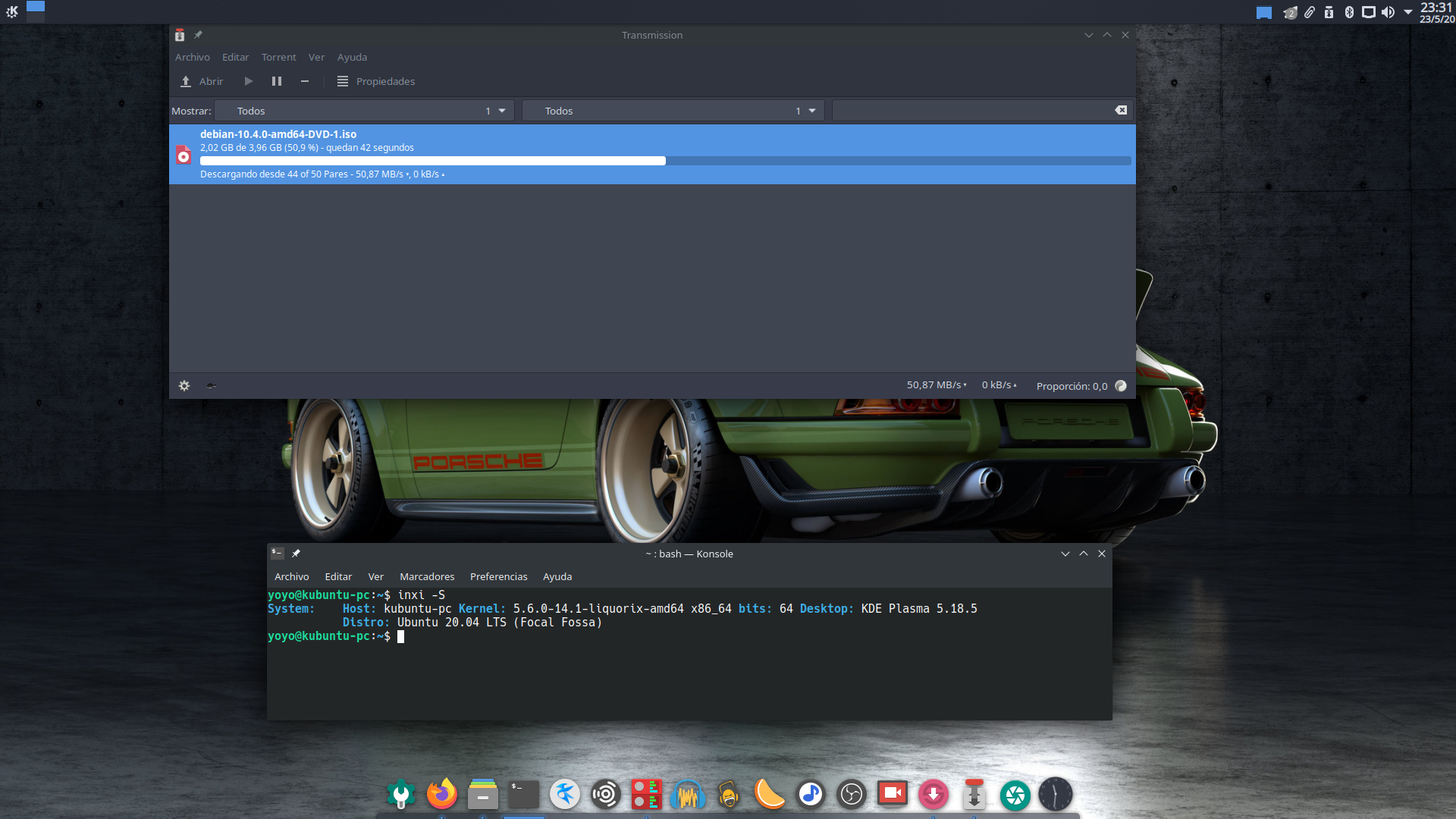Expand the first Todos filter dropdown
Image resolution: width=1456 pixels, height=819 pixels.
(364, 111)
